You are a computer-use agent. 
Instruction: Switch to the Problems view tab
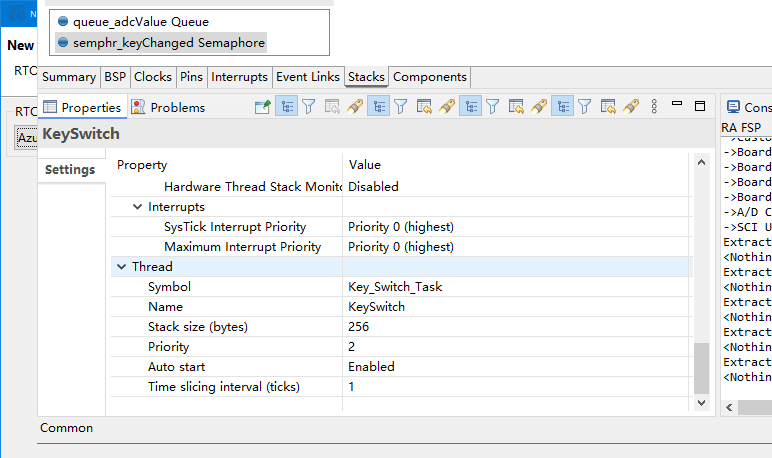click(x=168, y=107)
